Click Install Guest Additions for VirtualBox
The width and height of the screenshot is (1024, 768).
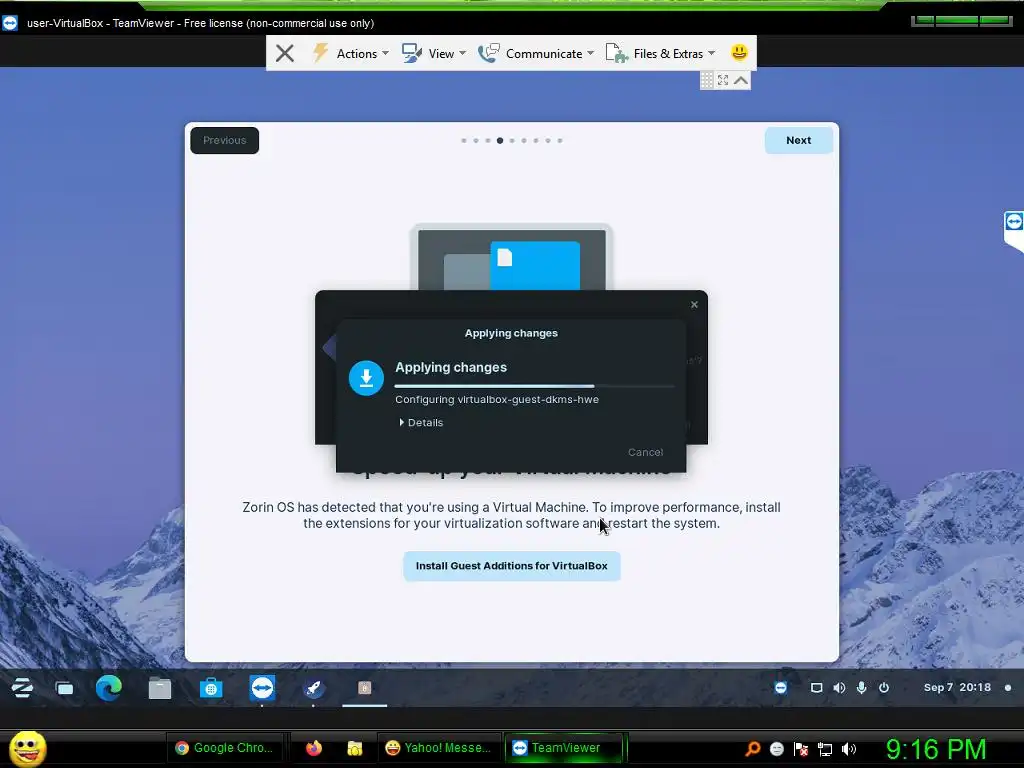click(x=511, y=566)
